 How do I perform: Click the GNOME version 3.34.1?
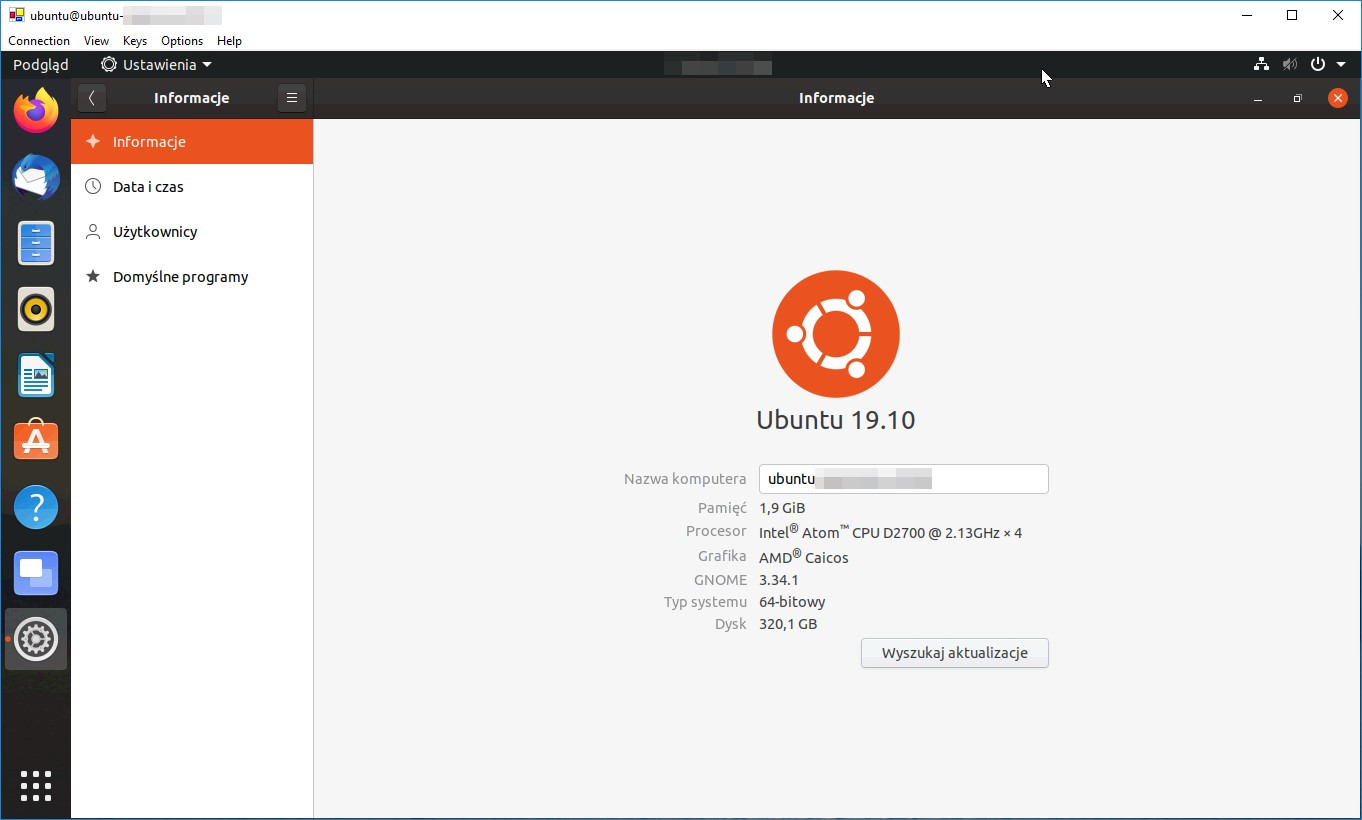click(779, 580)
